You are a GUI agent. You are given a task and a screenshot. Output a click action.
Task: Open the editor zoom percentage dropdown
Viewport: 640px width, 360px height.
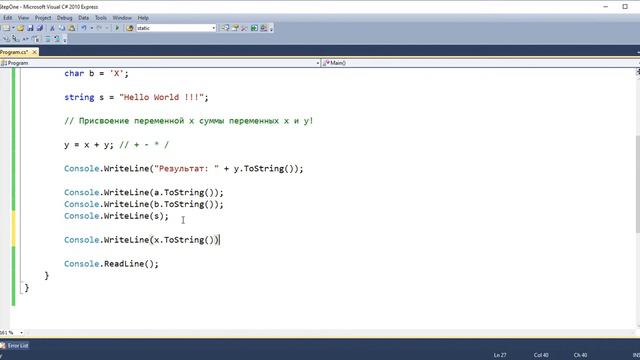point(21,333)
